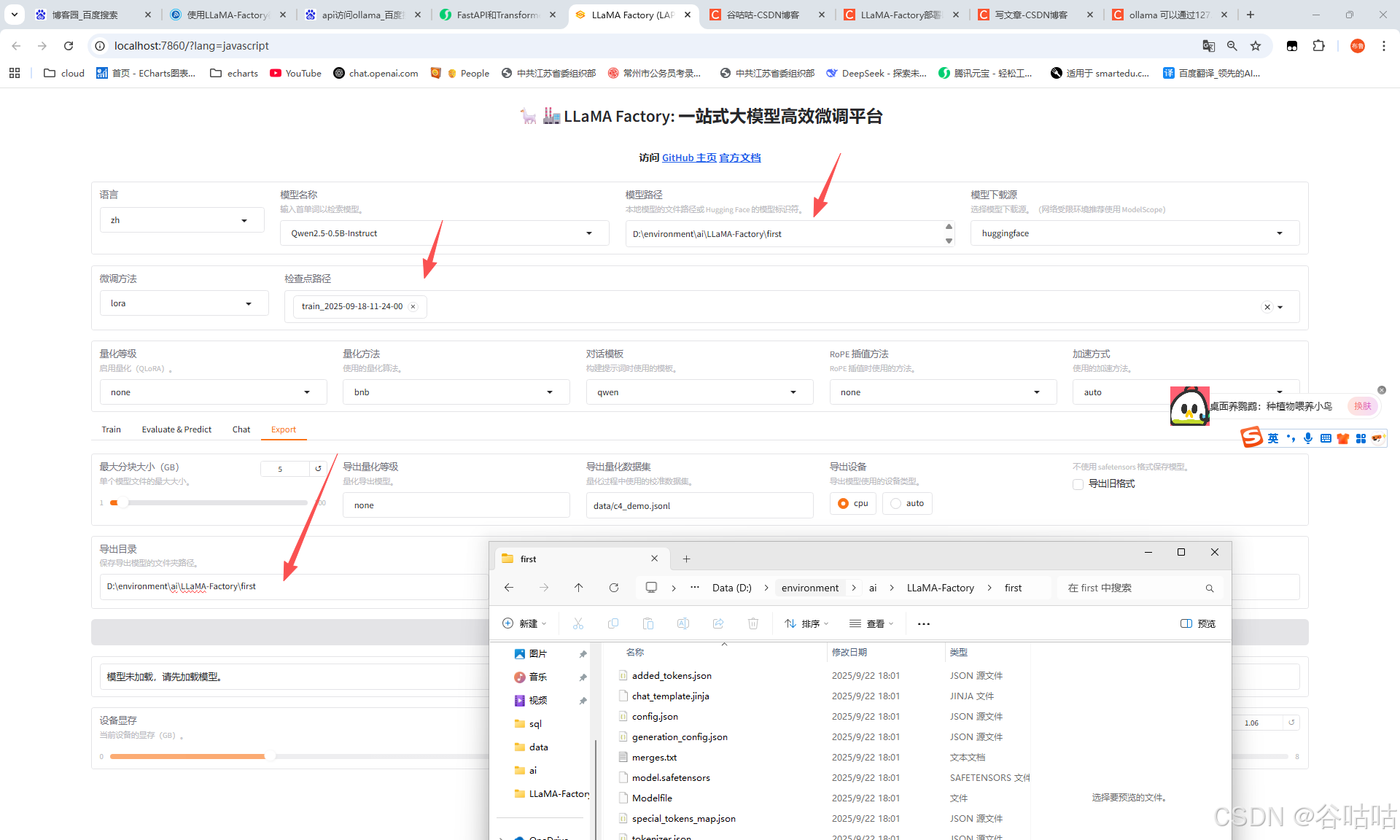Screen dimensions: 1400x840
Task: Open the 查看 view menu in Explorer
Action: (x=872, y=623)
